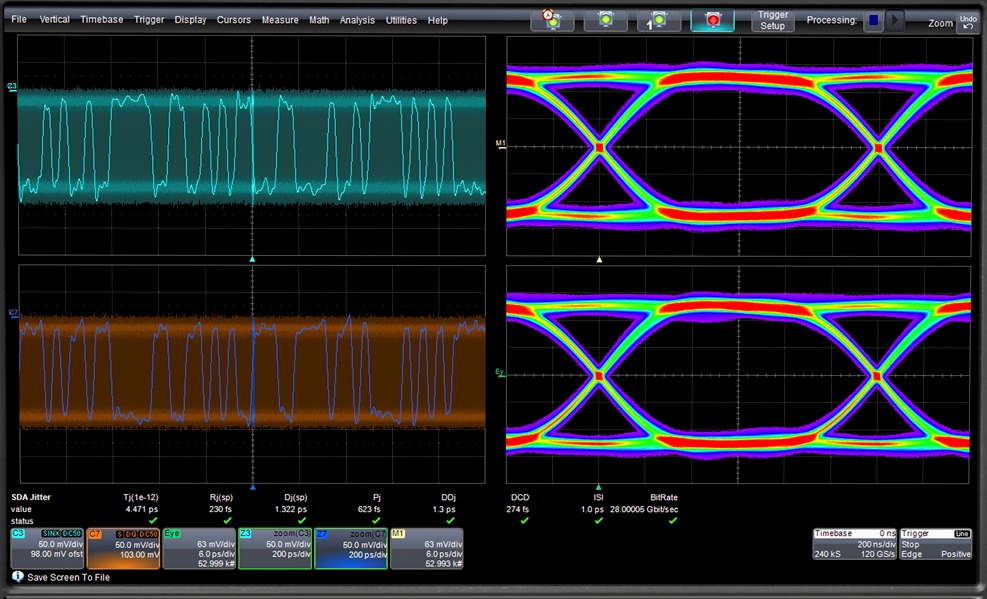987x599 pixels.
Task: Open the C3 channel descriptor box
Action: pos(46,548)
